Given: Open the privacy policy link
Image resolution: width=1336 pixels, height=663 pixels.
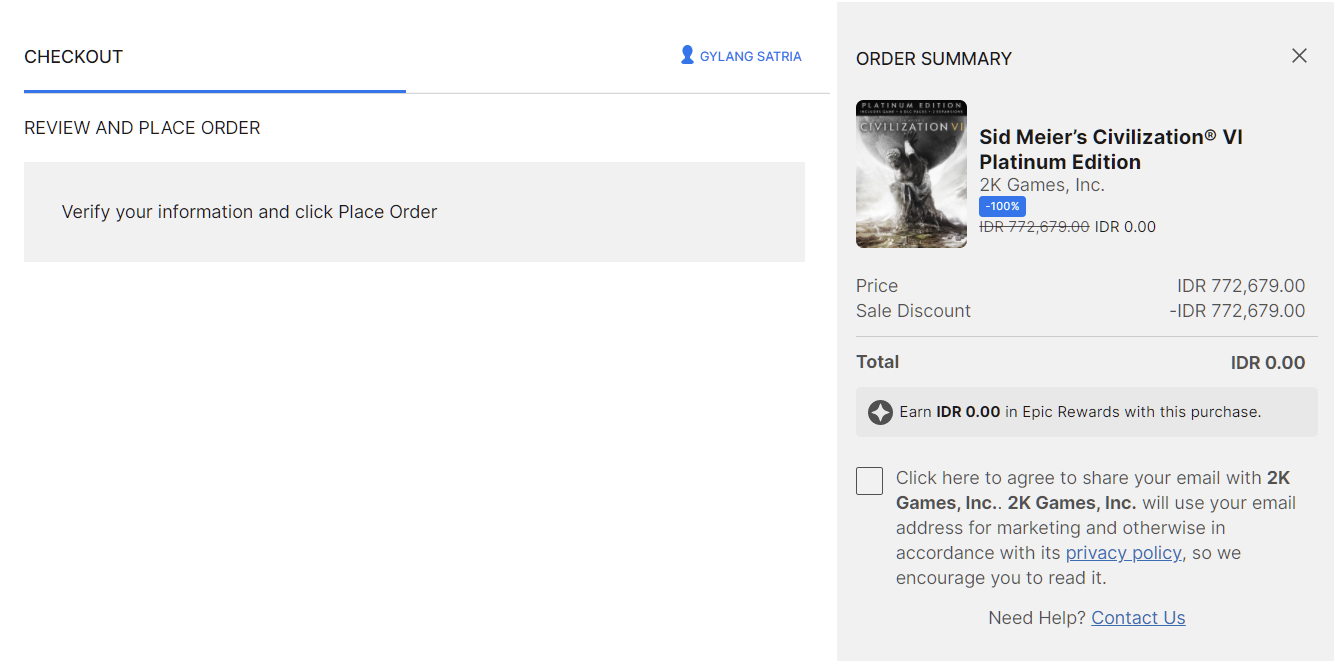Looking at the screenshot, I should pyautogui.click(x=1123, y=553).
